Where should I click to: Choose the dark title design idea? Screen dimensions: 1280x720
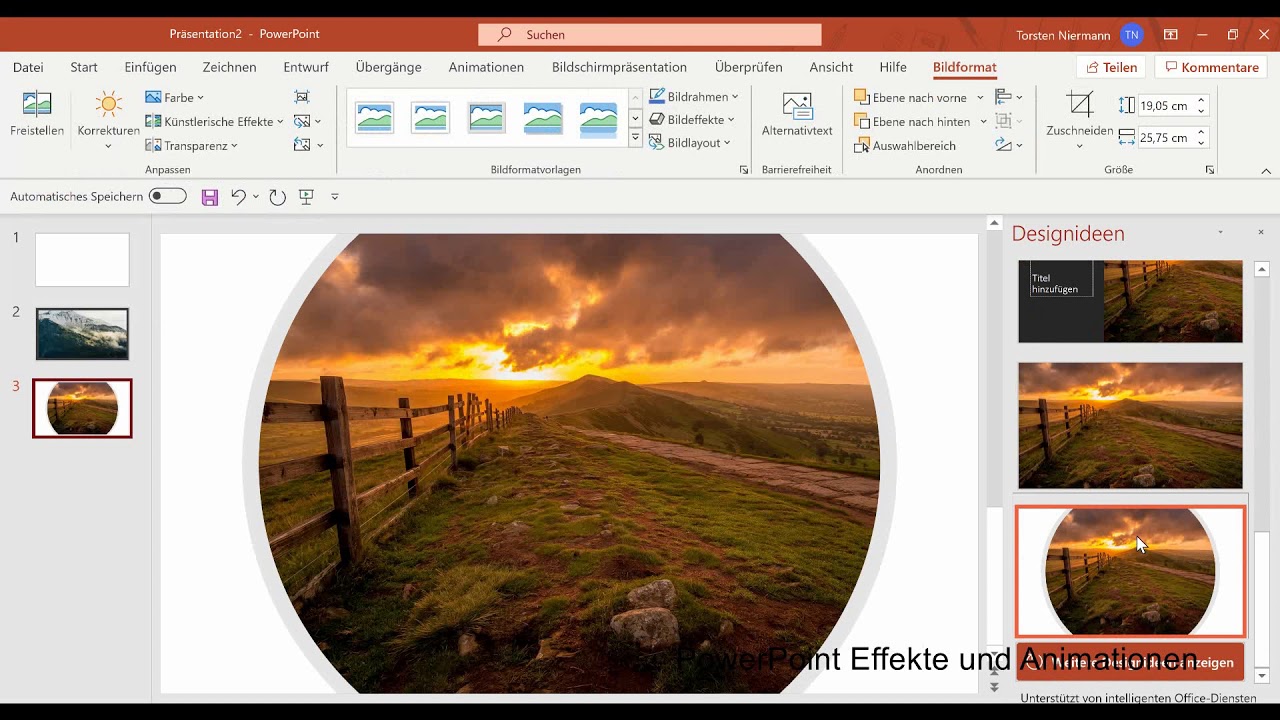1130,301
